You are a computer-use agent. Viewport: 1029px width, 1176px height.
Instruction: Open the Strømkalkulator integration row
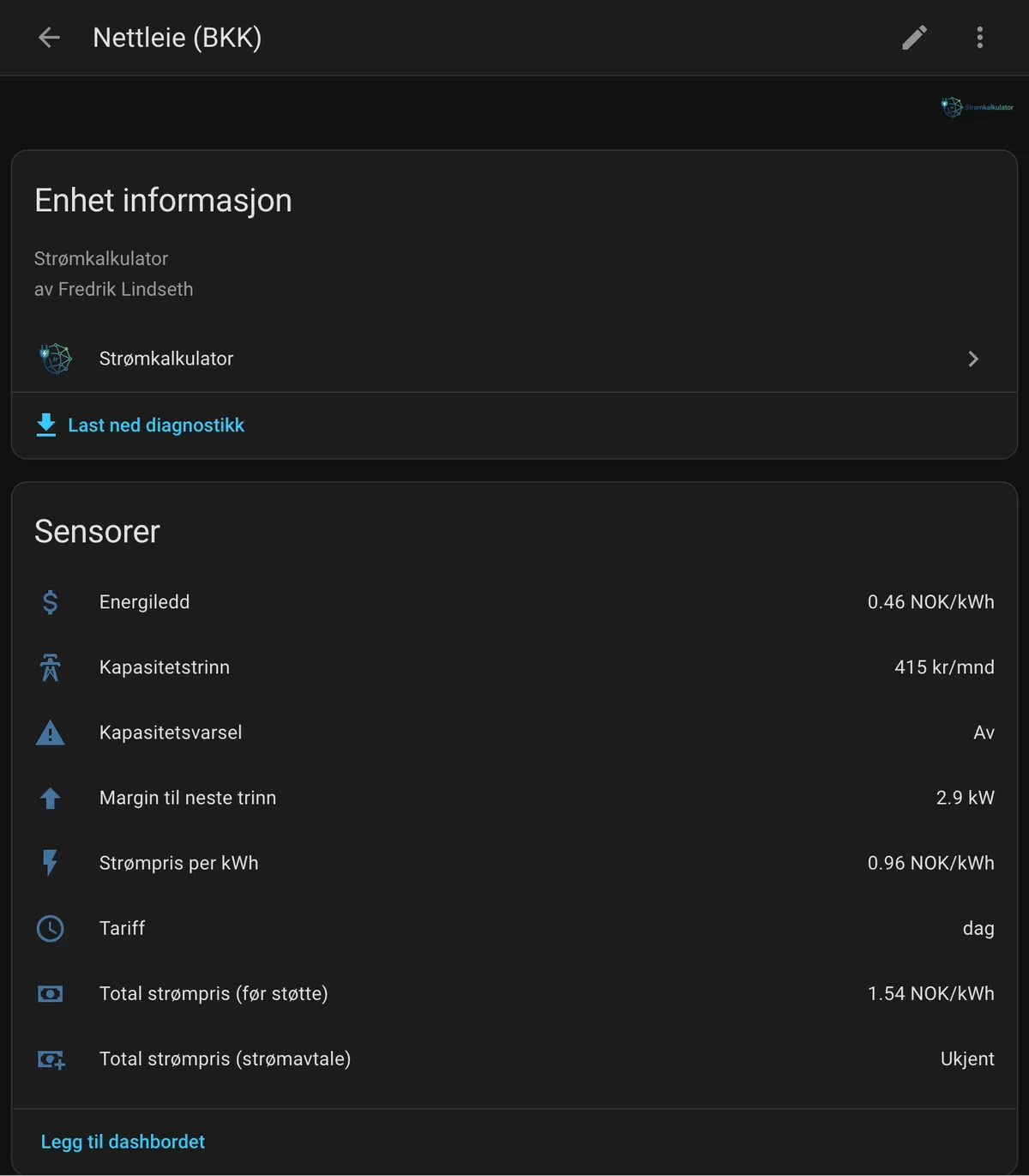[x=514, y=359]
